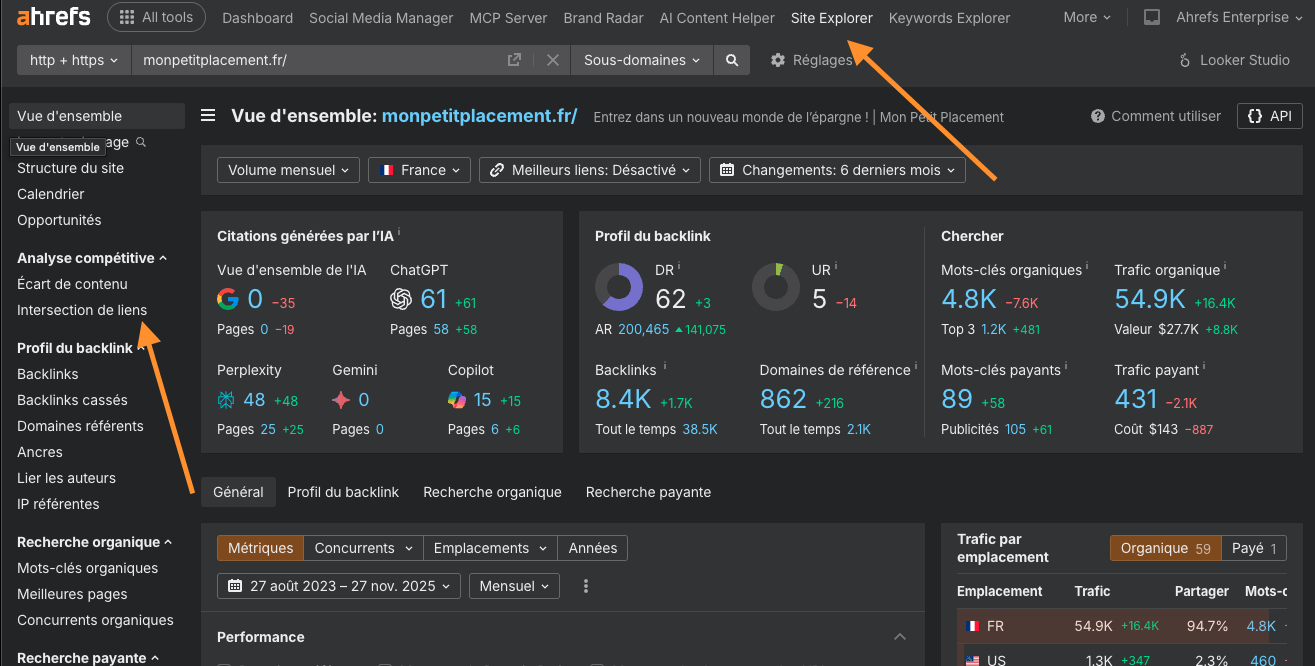
Task: Open the Sous-domaines scope dropdown
Action: coord(641,60)
